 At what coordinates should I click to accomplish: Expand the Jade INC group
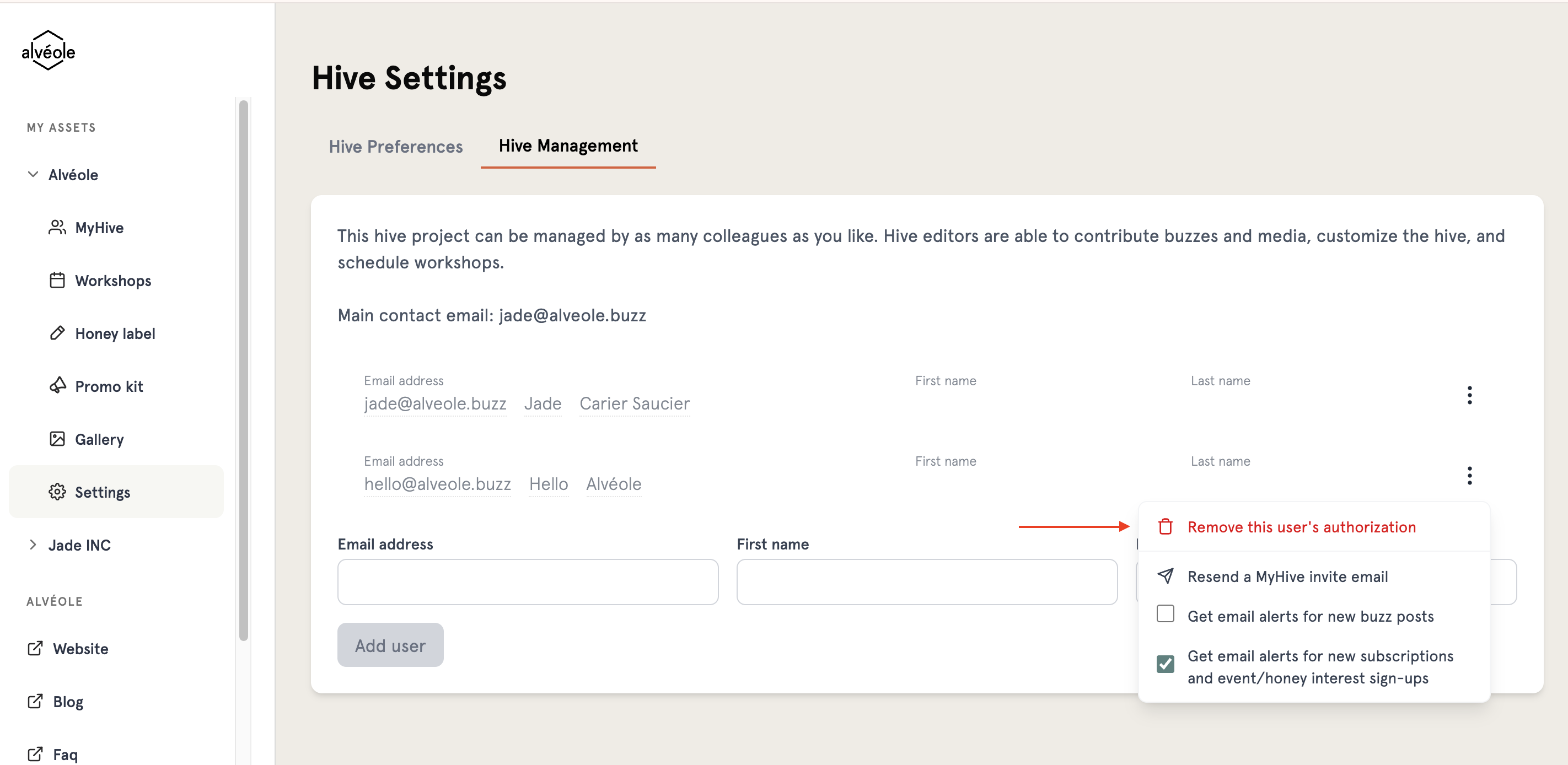33,545
